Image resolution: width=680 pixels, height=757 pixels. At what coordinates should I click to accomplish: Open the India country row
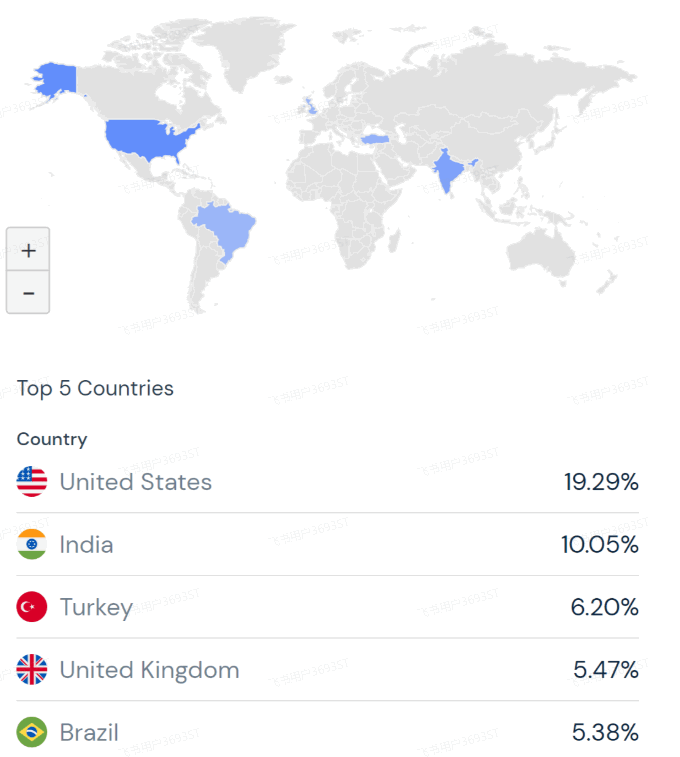328,544
